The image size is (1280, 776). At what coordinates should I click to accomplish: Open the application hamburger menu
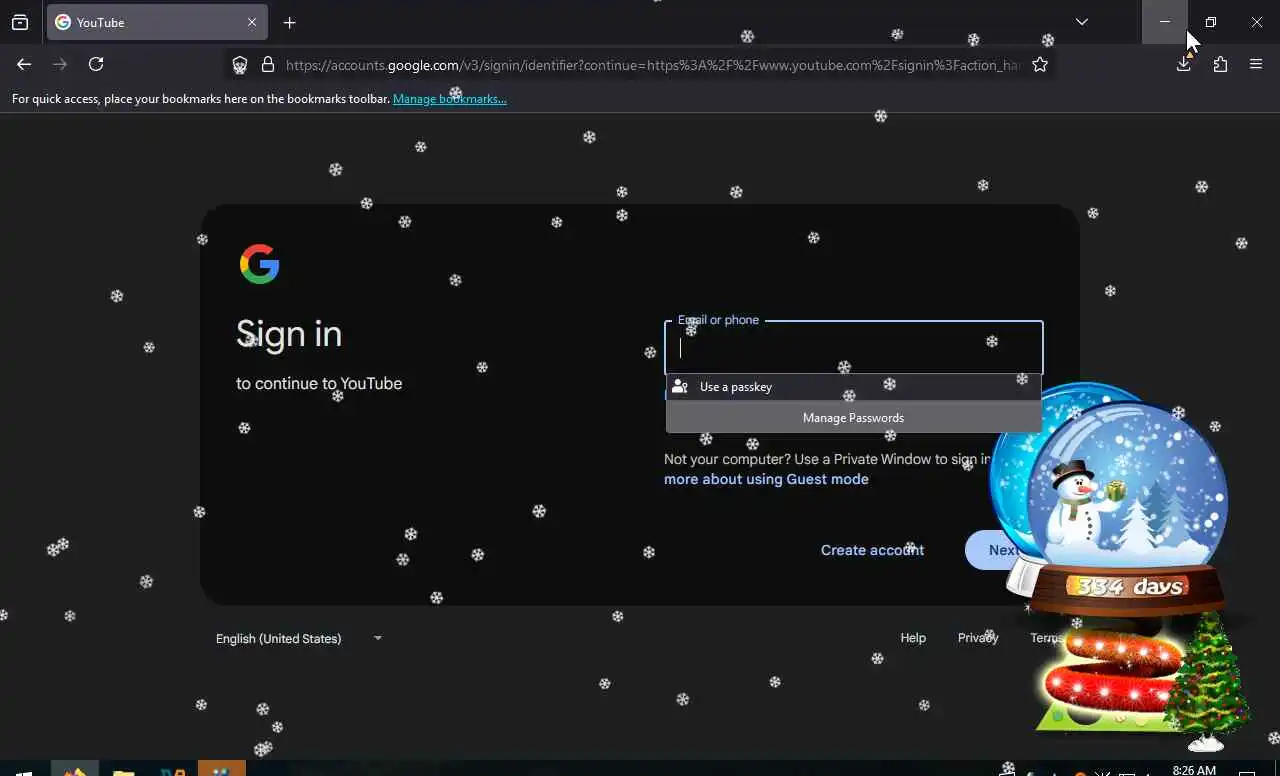[x=1256, y=64]
